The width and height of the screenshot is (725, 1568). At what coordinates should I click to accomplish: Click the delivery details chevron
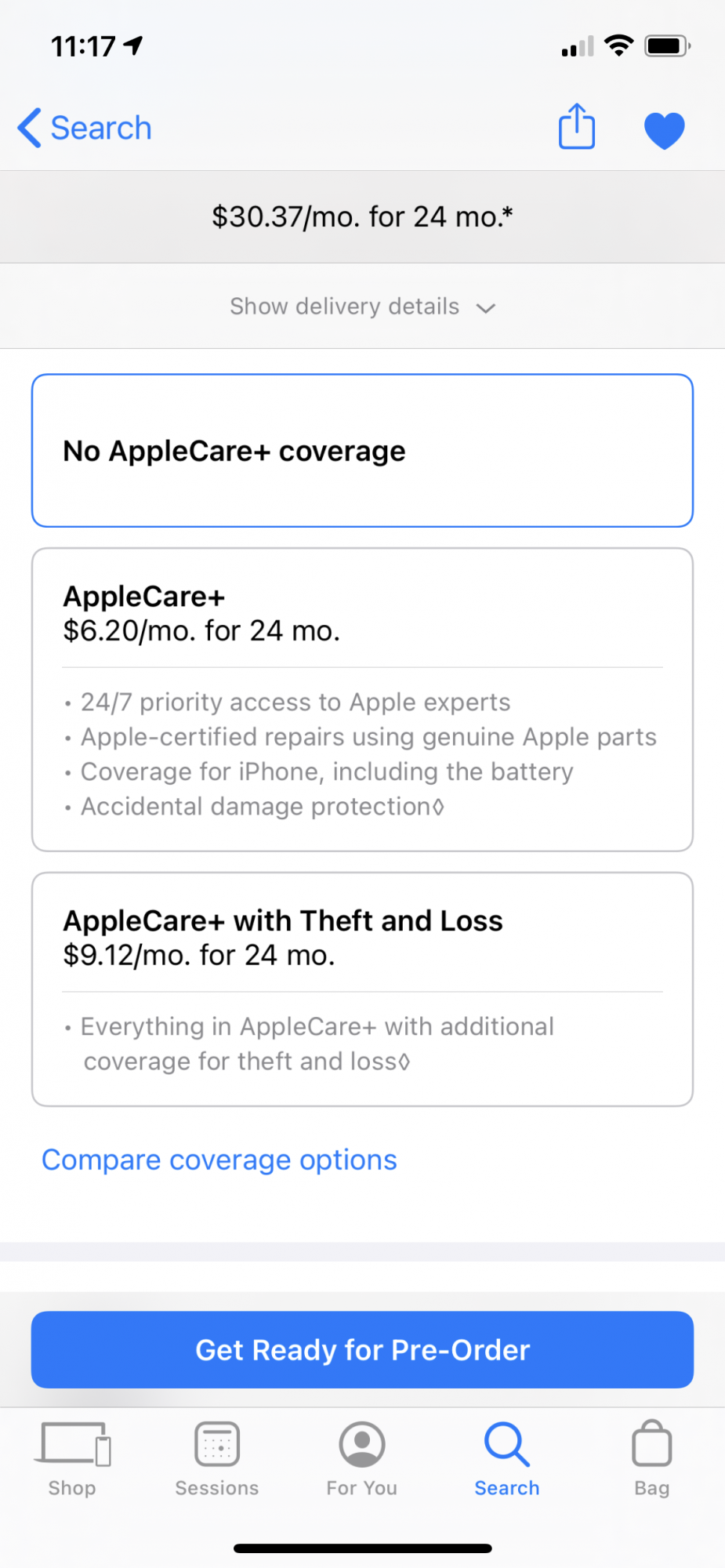click(486, 308)
